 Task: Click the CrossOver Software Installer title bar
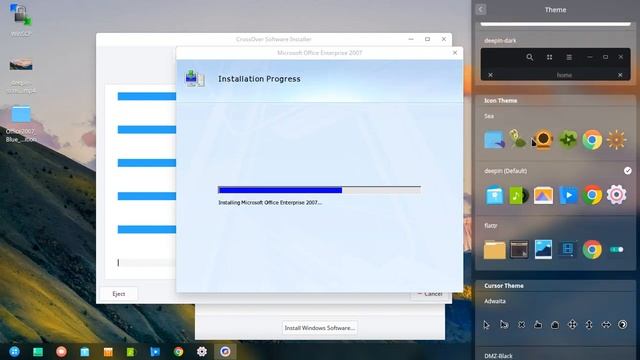coord(273,39)
